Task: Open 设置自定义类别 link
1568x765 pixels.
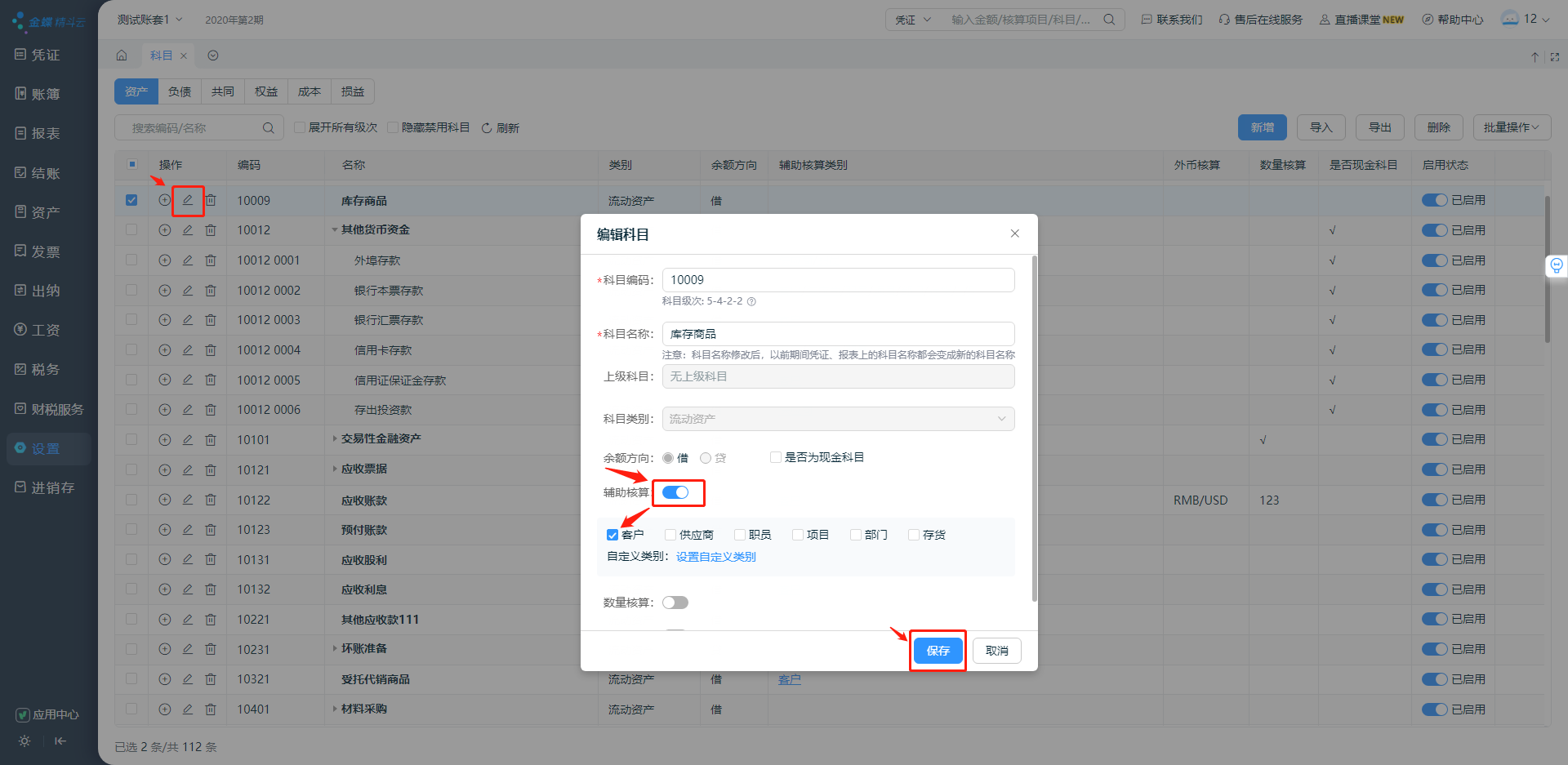Action: pyautogui.click(x=716, y=557)
